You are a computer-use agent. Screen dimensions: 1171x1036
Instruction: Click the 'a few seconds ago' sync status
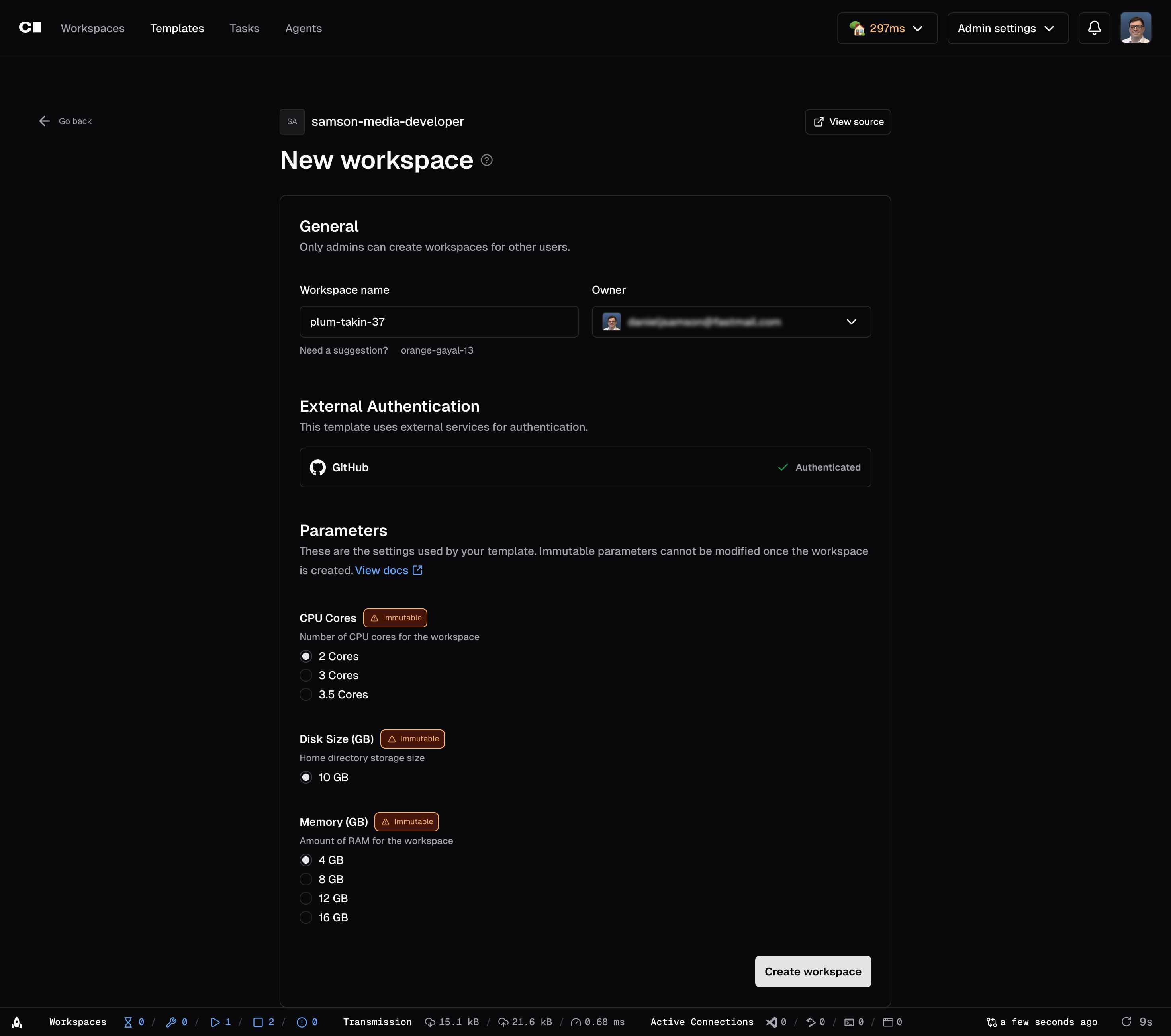tap(1042, 1022)
